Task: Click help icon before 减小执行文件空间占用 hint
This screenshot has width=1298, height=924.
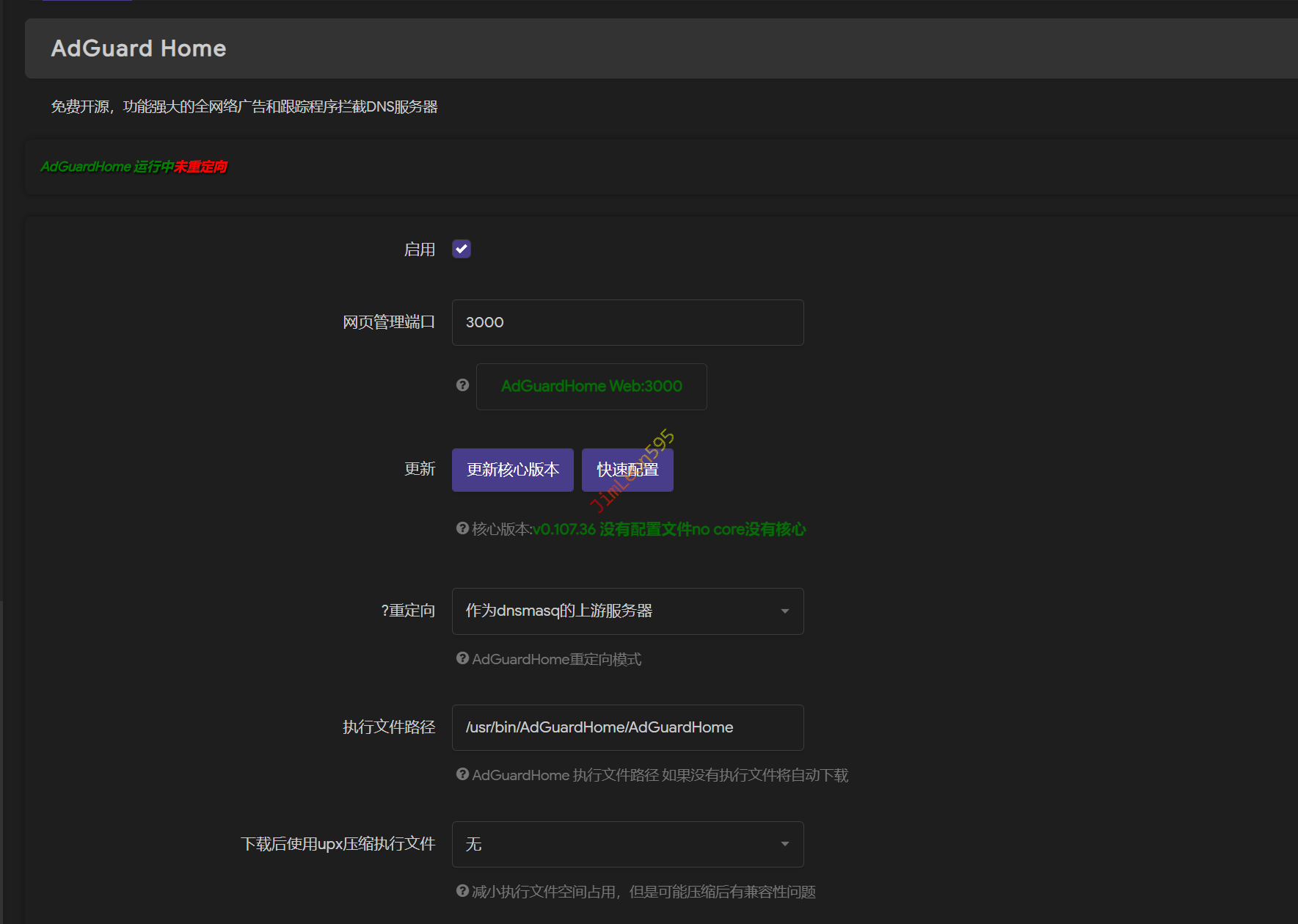Action: point(462,891)
